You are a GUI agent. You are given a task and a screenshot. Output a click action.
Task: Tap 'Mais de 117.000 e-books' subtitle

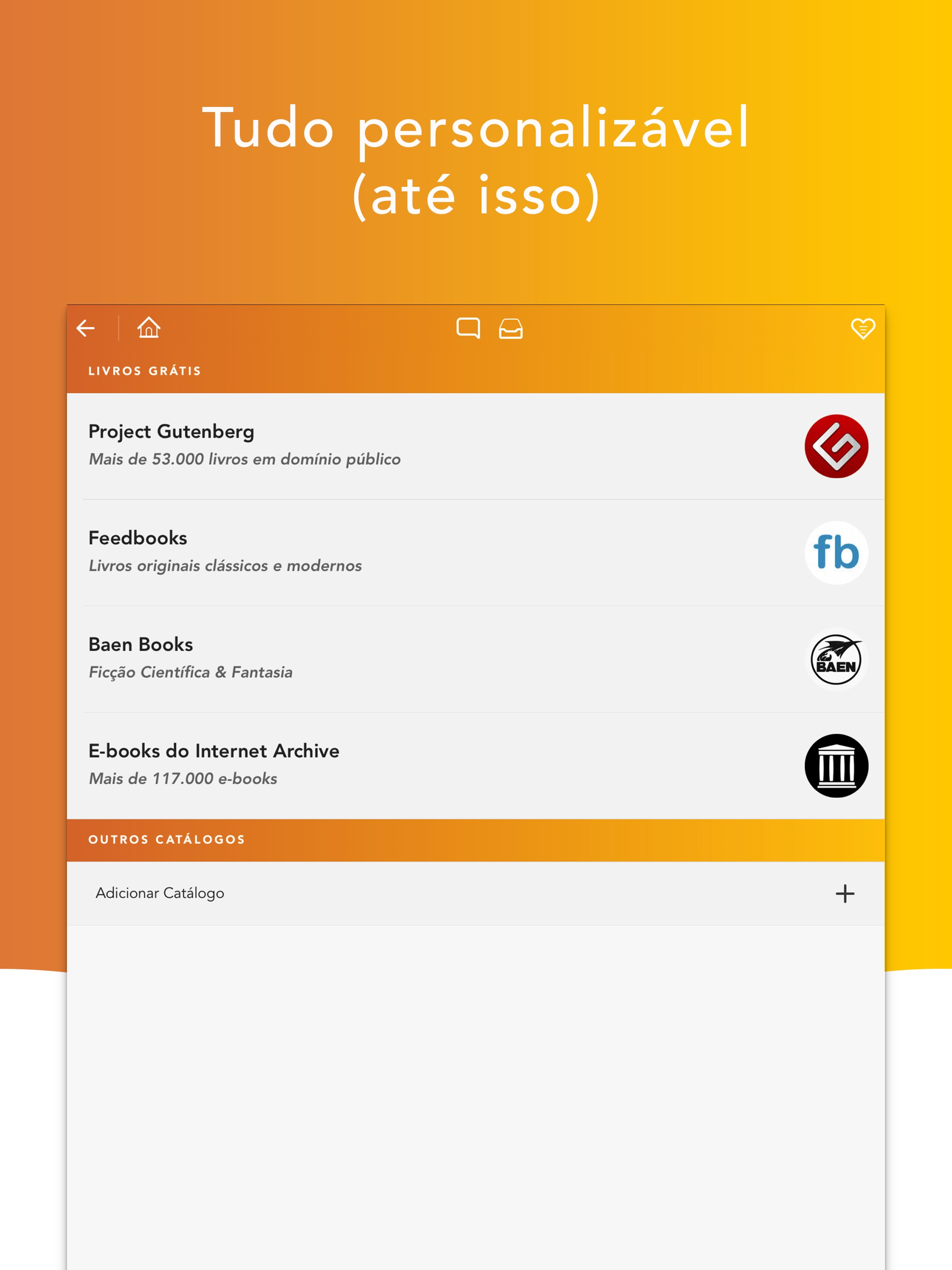pyautogui.click(x=183, y=779)
